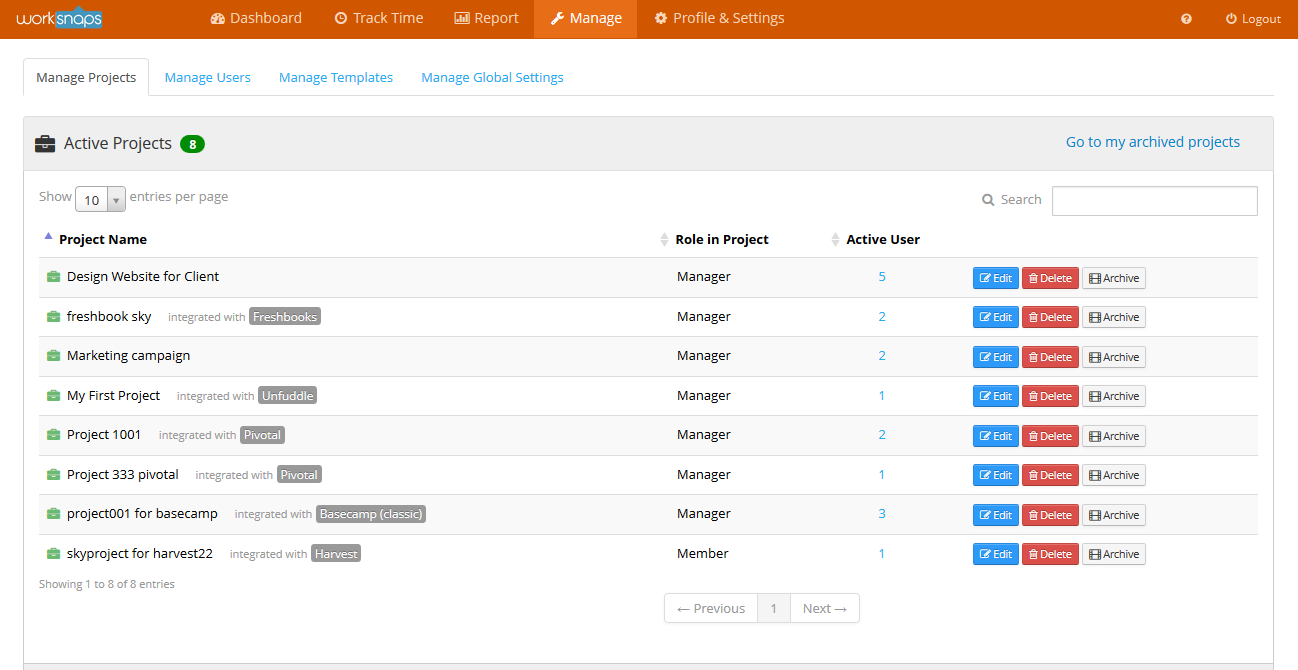1298x670 pixels.
Task: Open the help question mark icon
Action: click(x=1185, y=18)
